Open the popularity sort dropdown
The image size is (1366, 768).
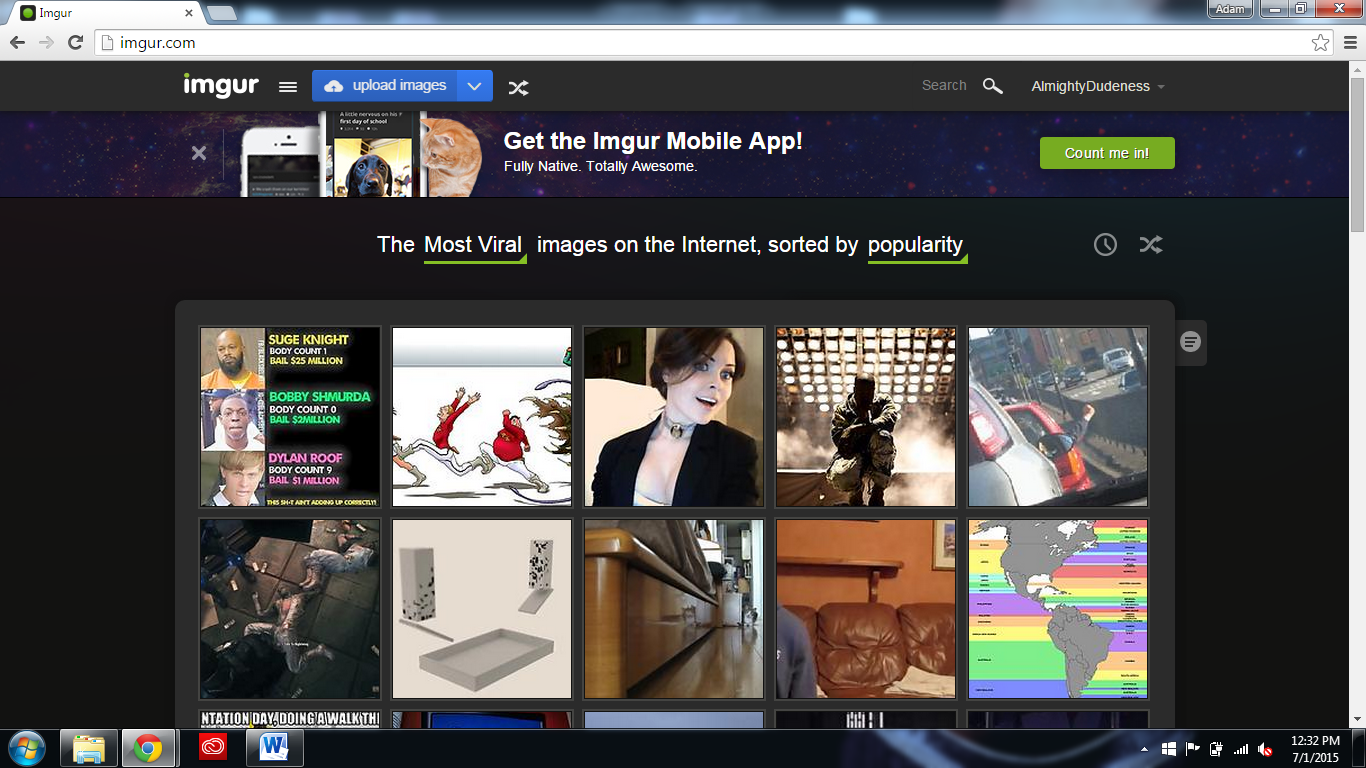click(916, 245)
